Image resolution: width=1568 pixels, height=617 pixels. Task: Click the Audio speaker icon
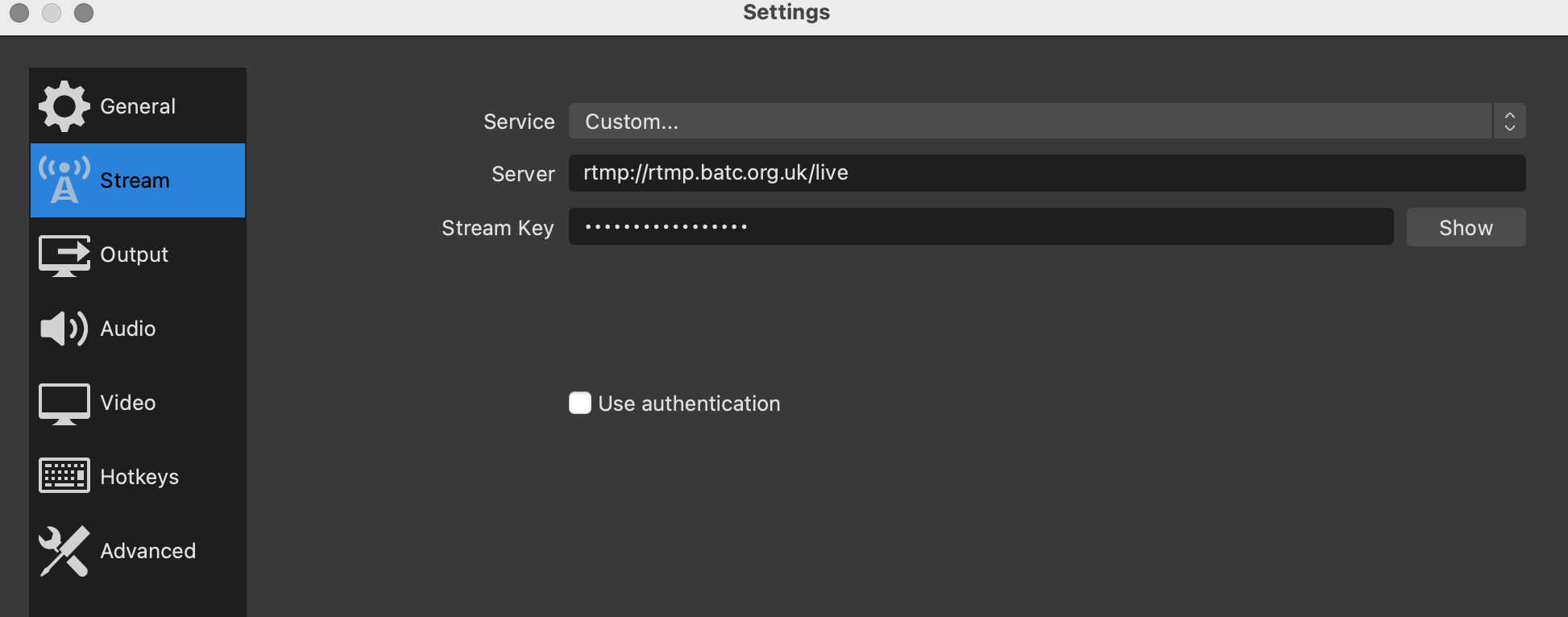click(x=64, y=329)
